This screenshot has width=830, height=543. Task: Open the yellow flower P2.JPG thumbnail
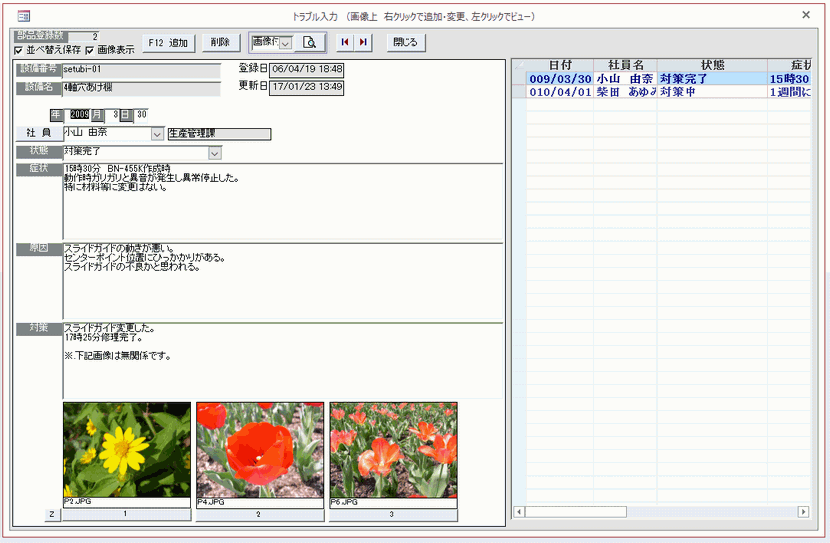tap(127, 450)
